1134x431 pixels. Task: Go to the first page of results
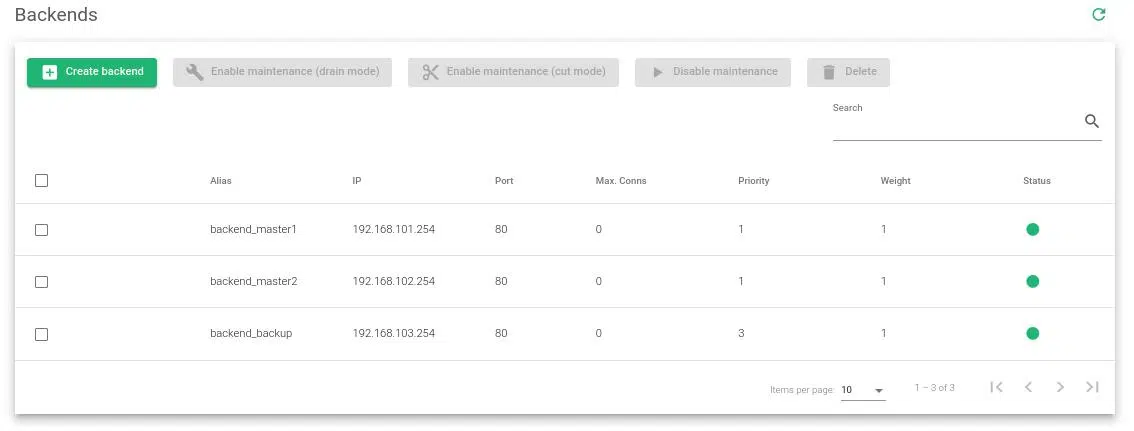tap(996, 388)
